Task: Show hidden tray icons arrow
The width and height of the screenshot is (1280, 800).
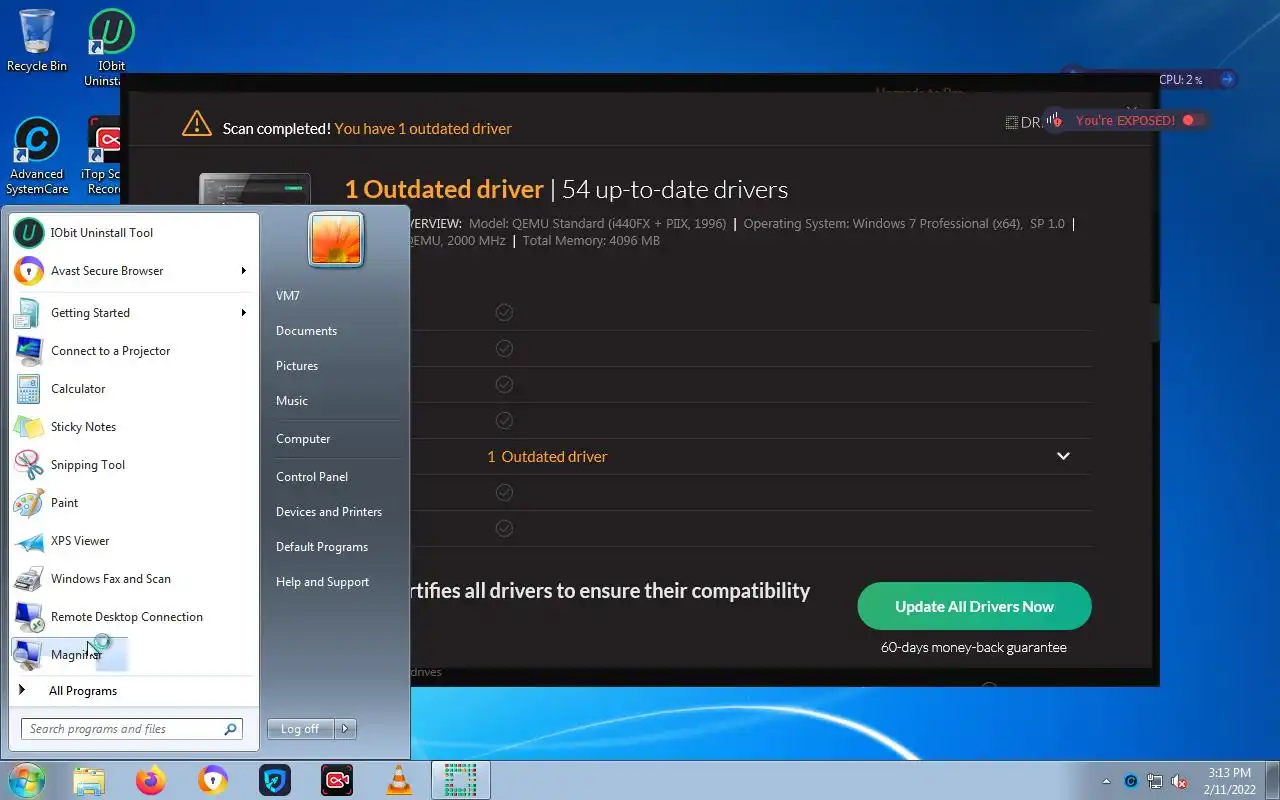Action: click(x=1106, y=781)
